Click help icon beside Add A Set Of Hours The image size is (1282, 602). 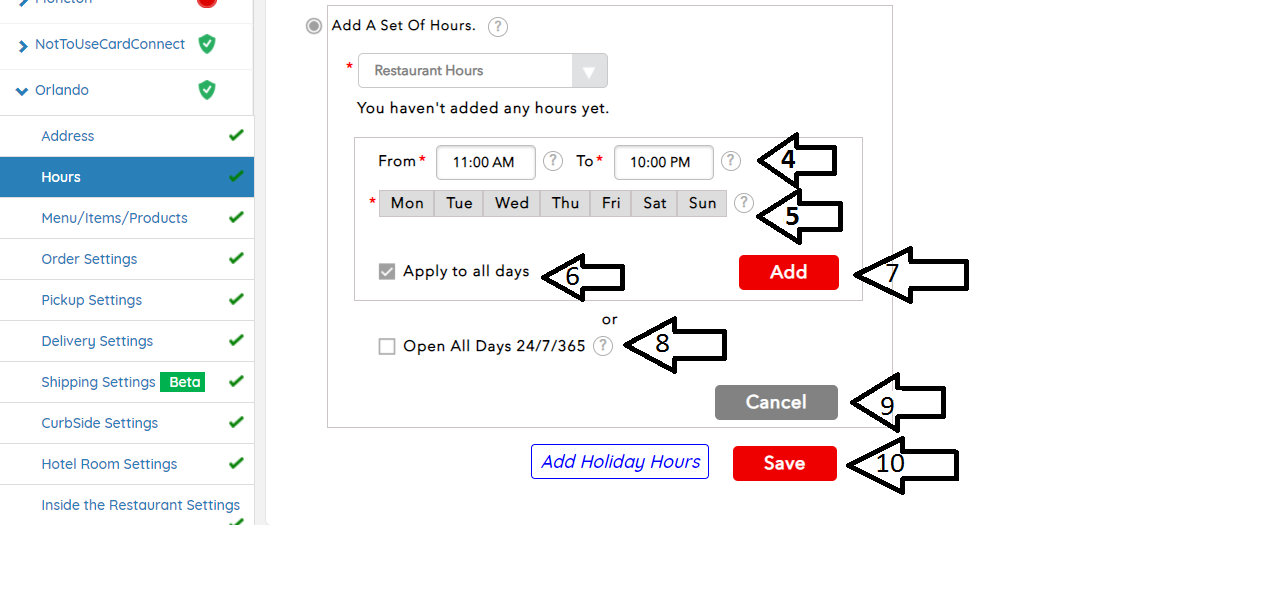tap(498, 27)
